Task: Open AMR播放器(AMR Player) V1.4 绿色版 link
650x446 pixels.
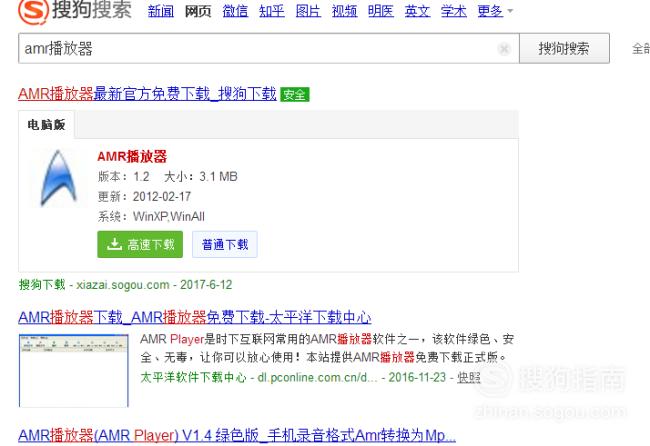Action: [237, 436]
